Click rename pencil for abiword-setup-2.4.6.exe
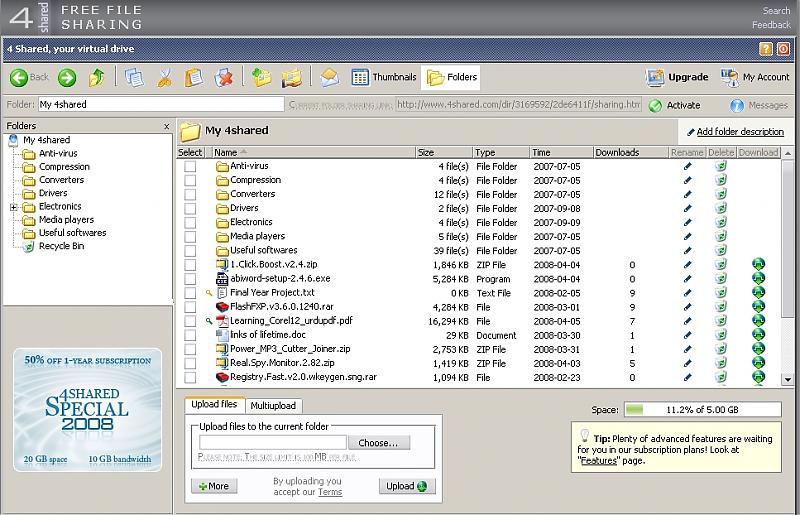 687,279
